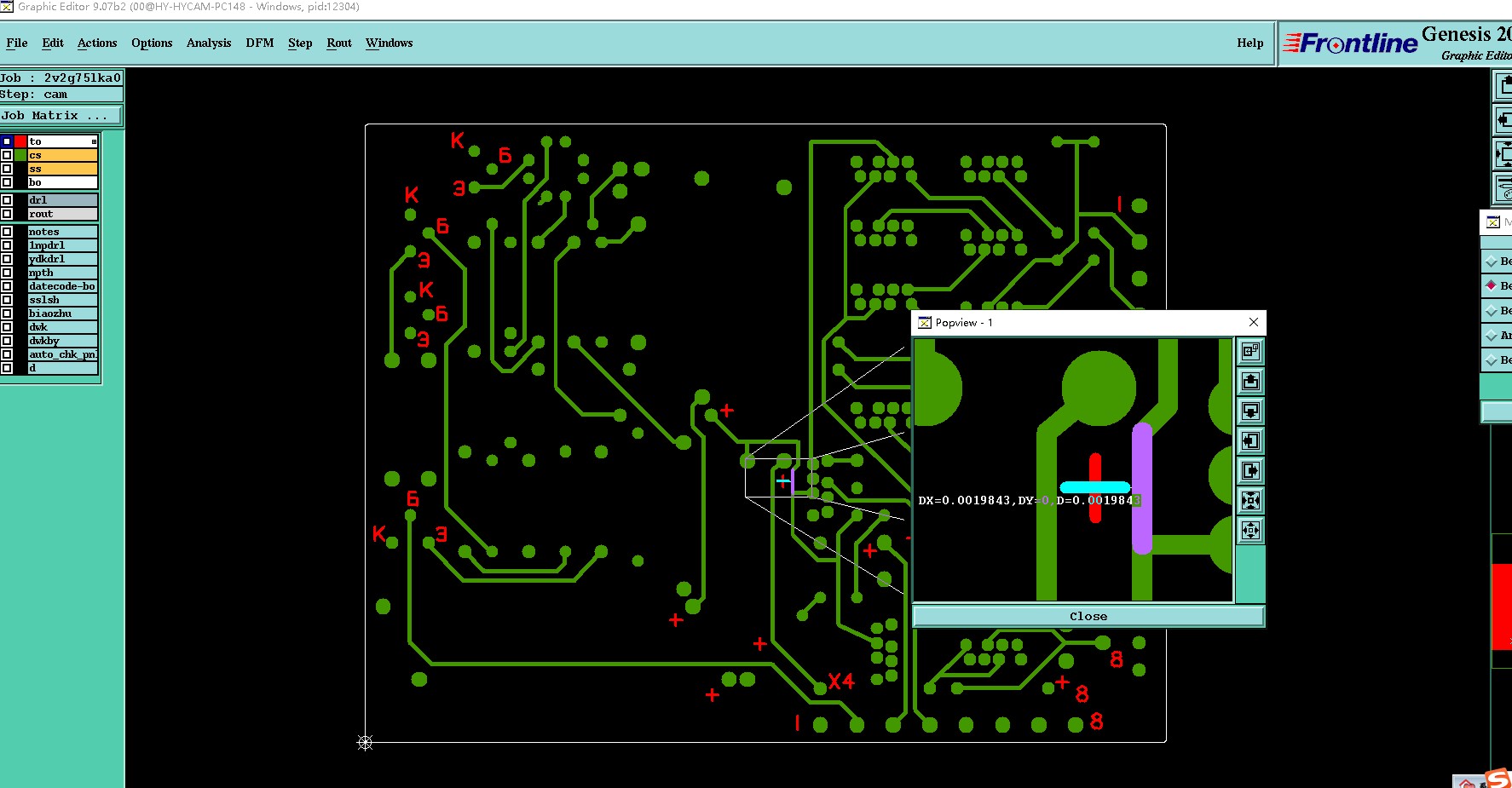Open the Help menu
This screenshot has width=1512, height=788.
1250,43
